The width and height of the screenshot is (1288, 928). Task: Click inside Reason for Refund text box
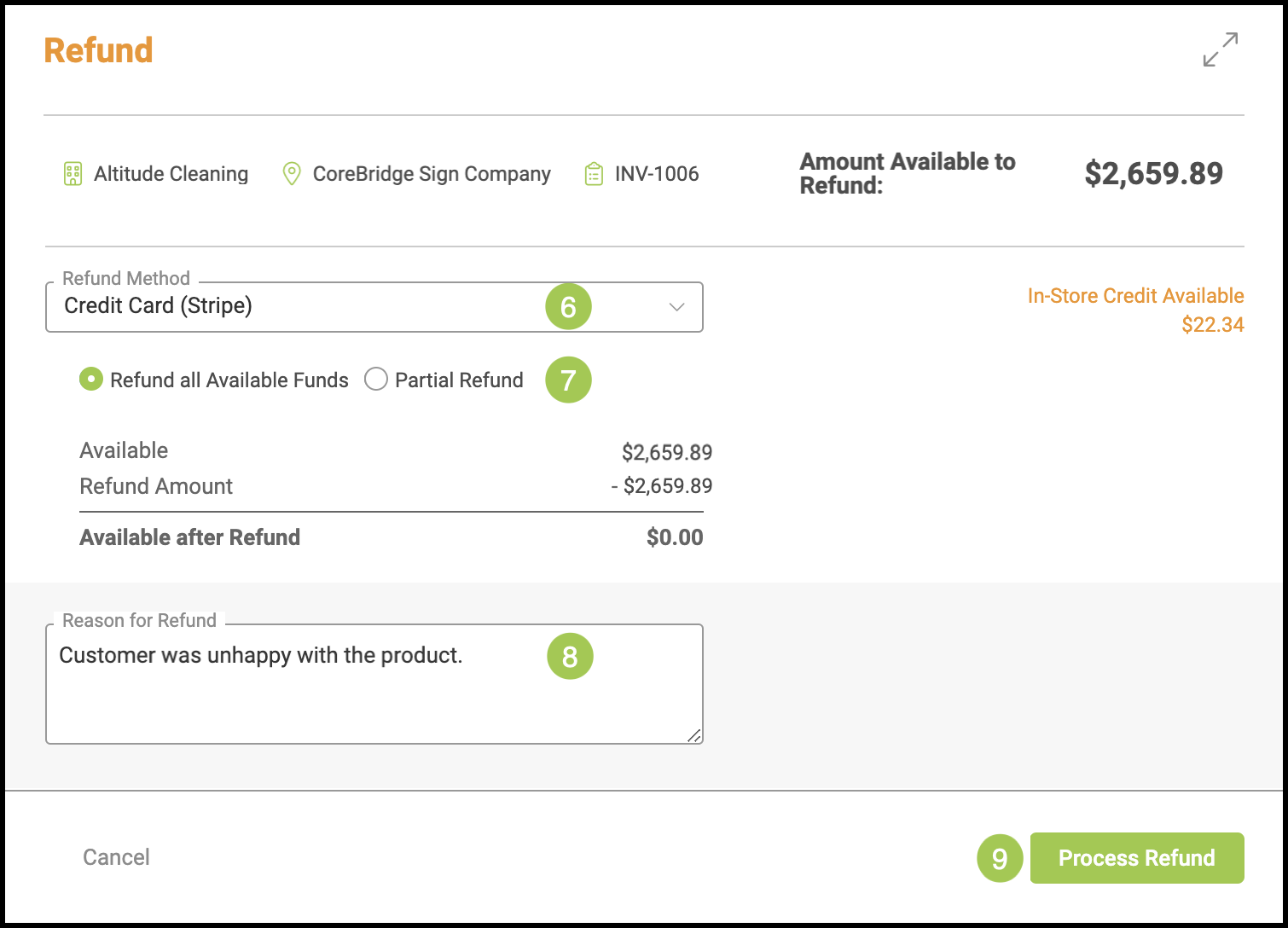(374, 684)
